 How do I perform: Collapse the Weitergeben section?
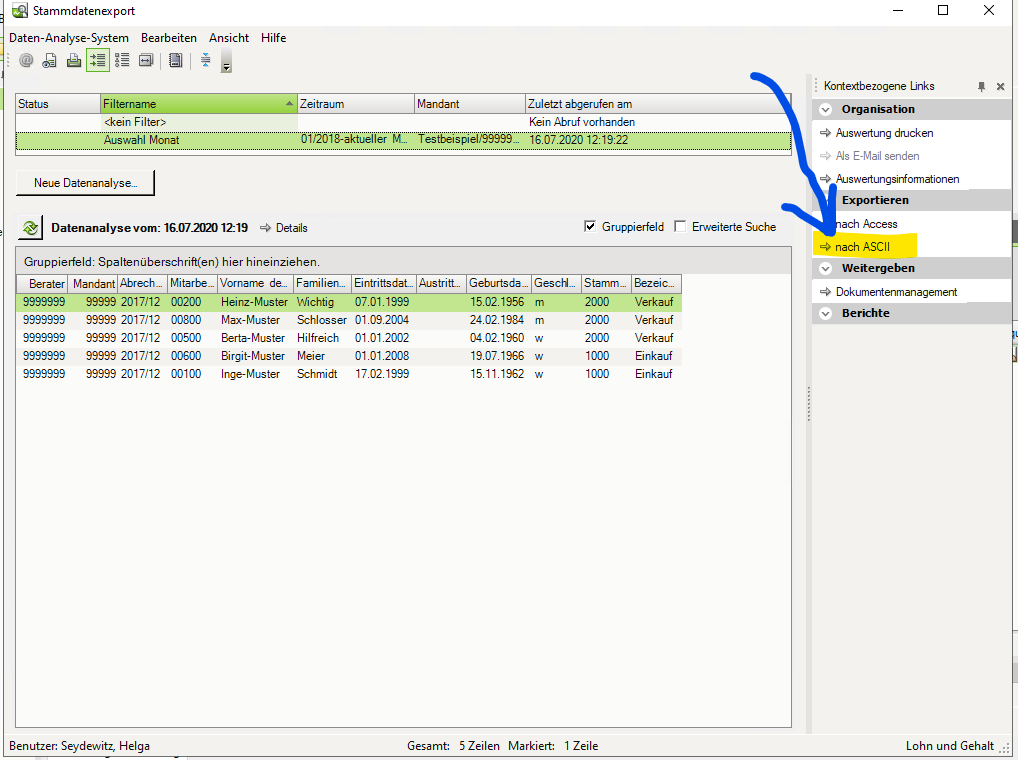point(826,269)
